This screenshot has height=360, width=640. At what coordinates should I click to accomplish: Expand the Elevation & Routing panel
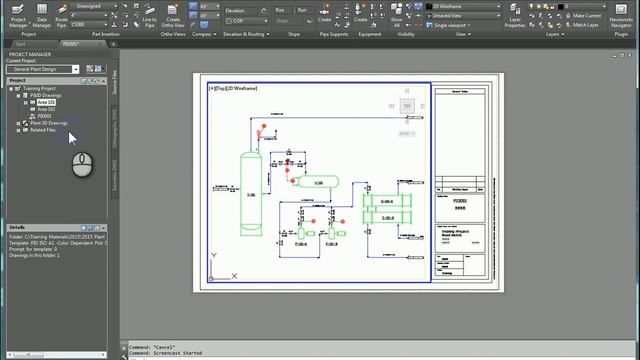click(246, 34)
